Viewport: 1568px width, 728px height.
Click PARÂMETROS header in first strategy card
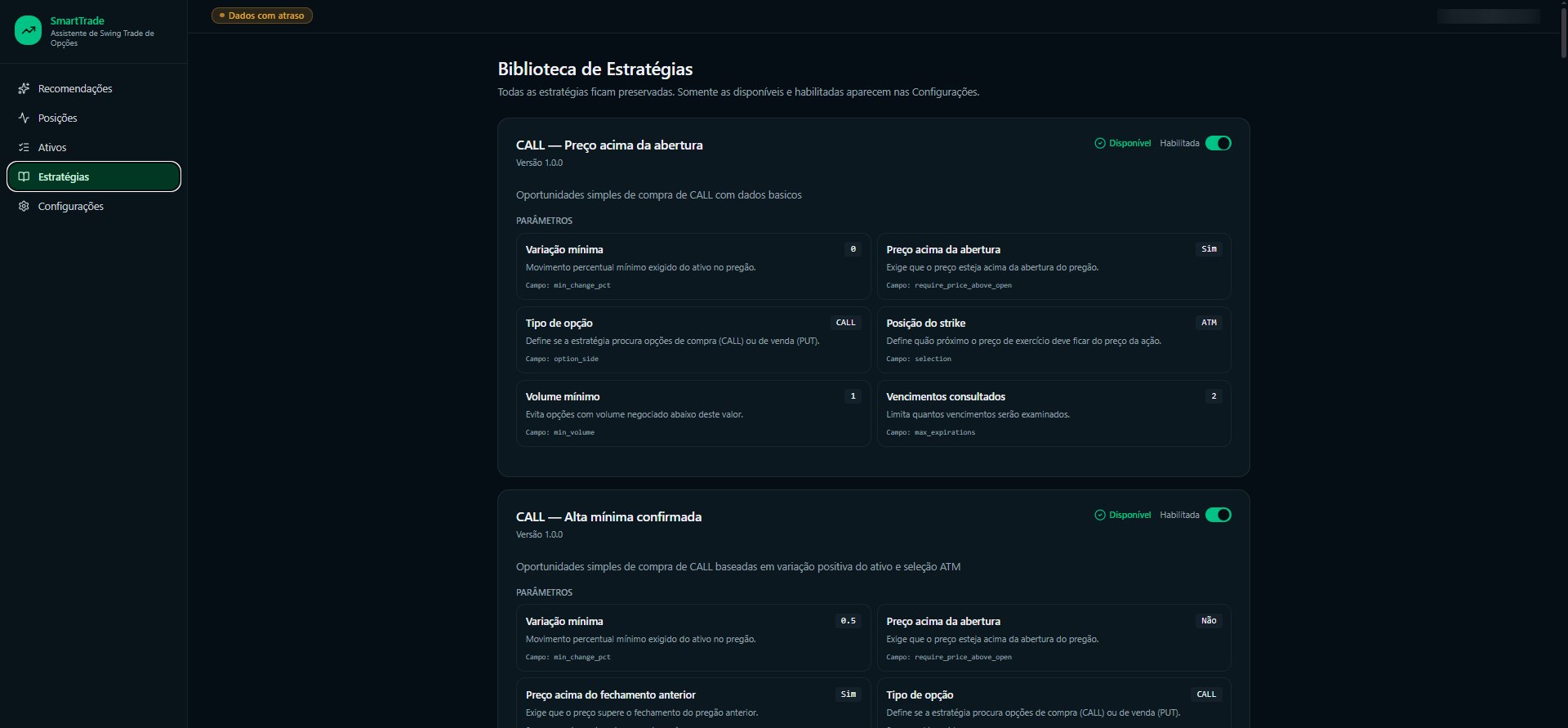click(544, 221)
